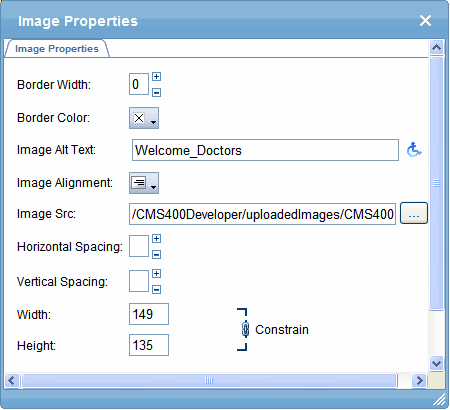Increase Vertical Spacing with plus icon
The width and height of the screenshot is (450, 410).
click(156, 274)
